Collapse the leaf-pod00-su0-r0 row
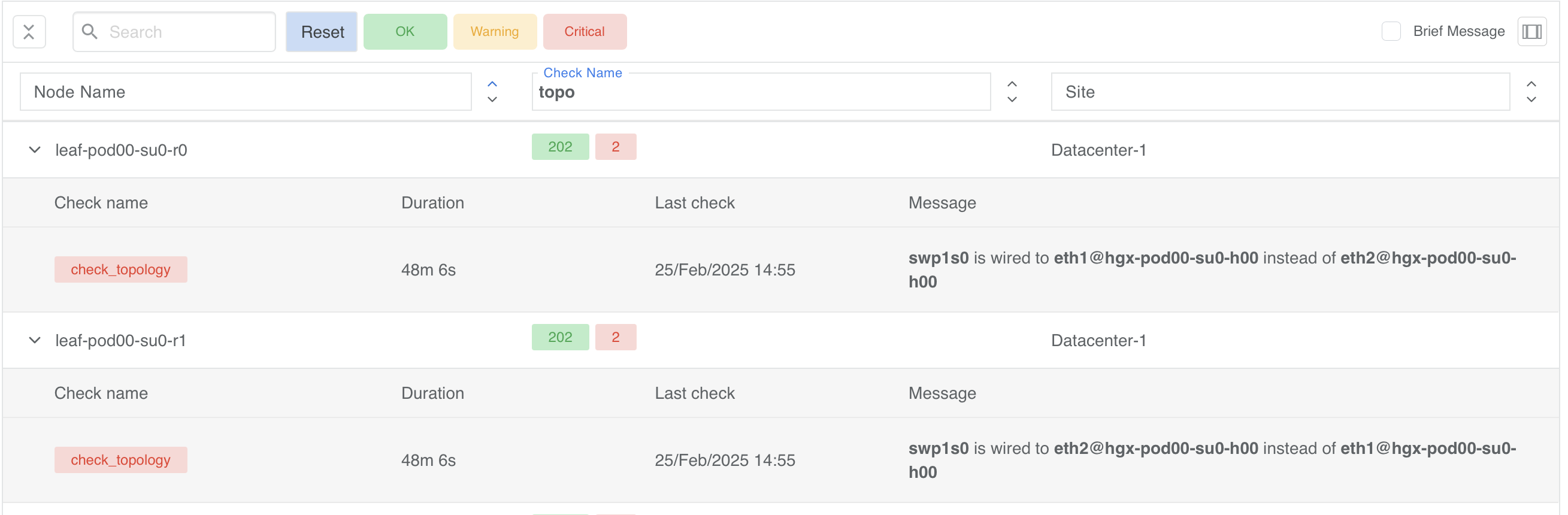1568x515 pixels. coord(35,150)
